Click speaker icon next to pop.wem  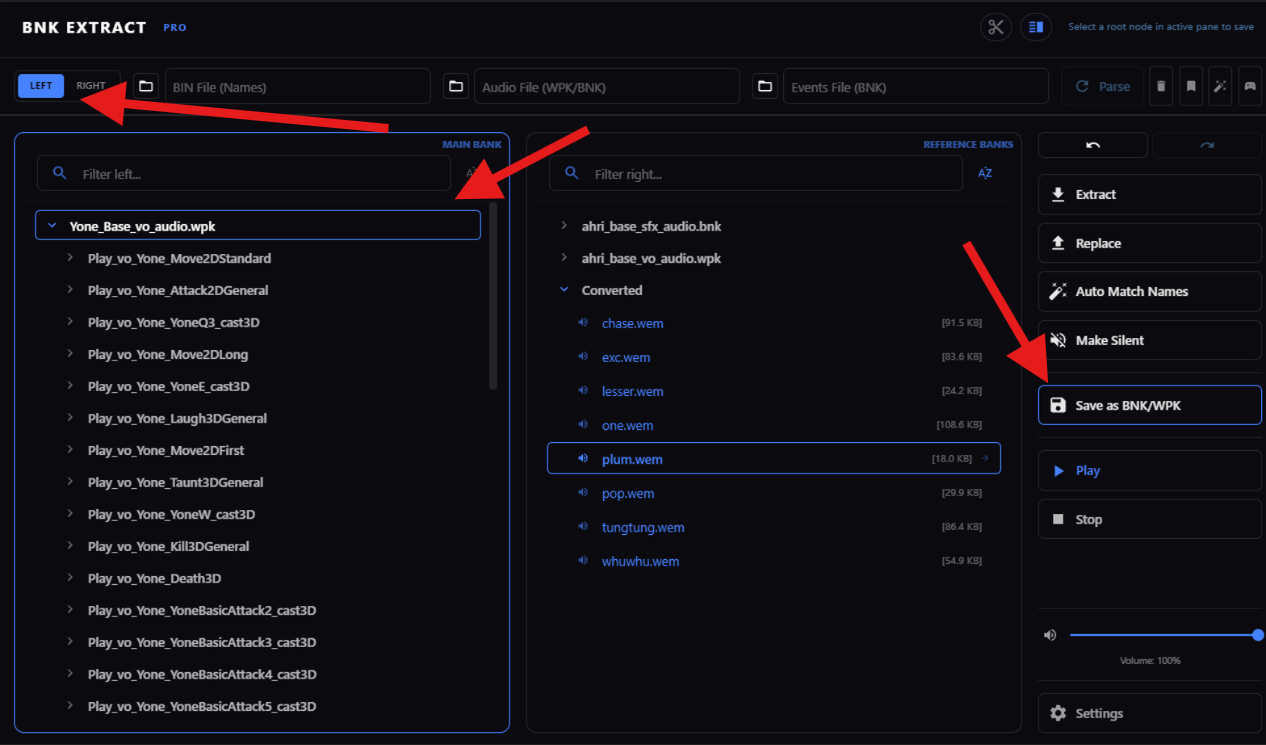coord(583,492)
